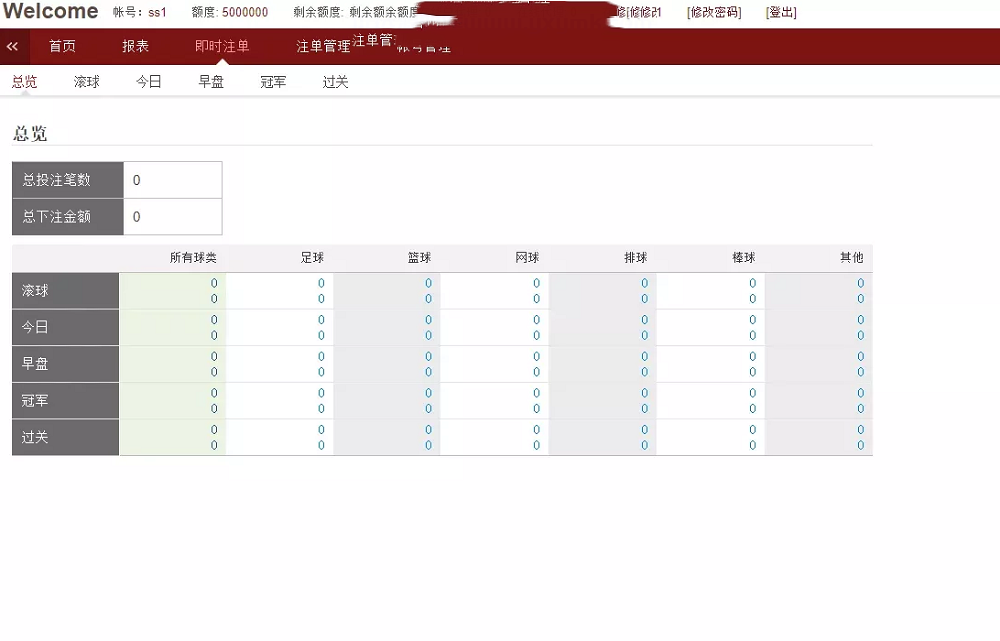Switch to the 今日 tab
Viewport: 1000px width, 641px height.
point(149,82)
